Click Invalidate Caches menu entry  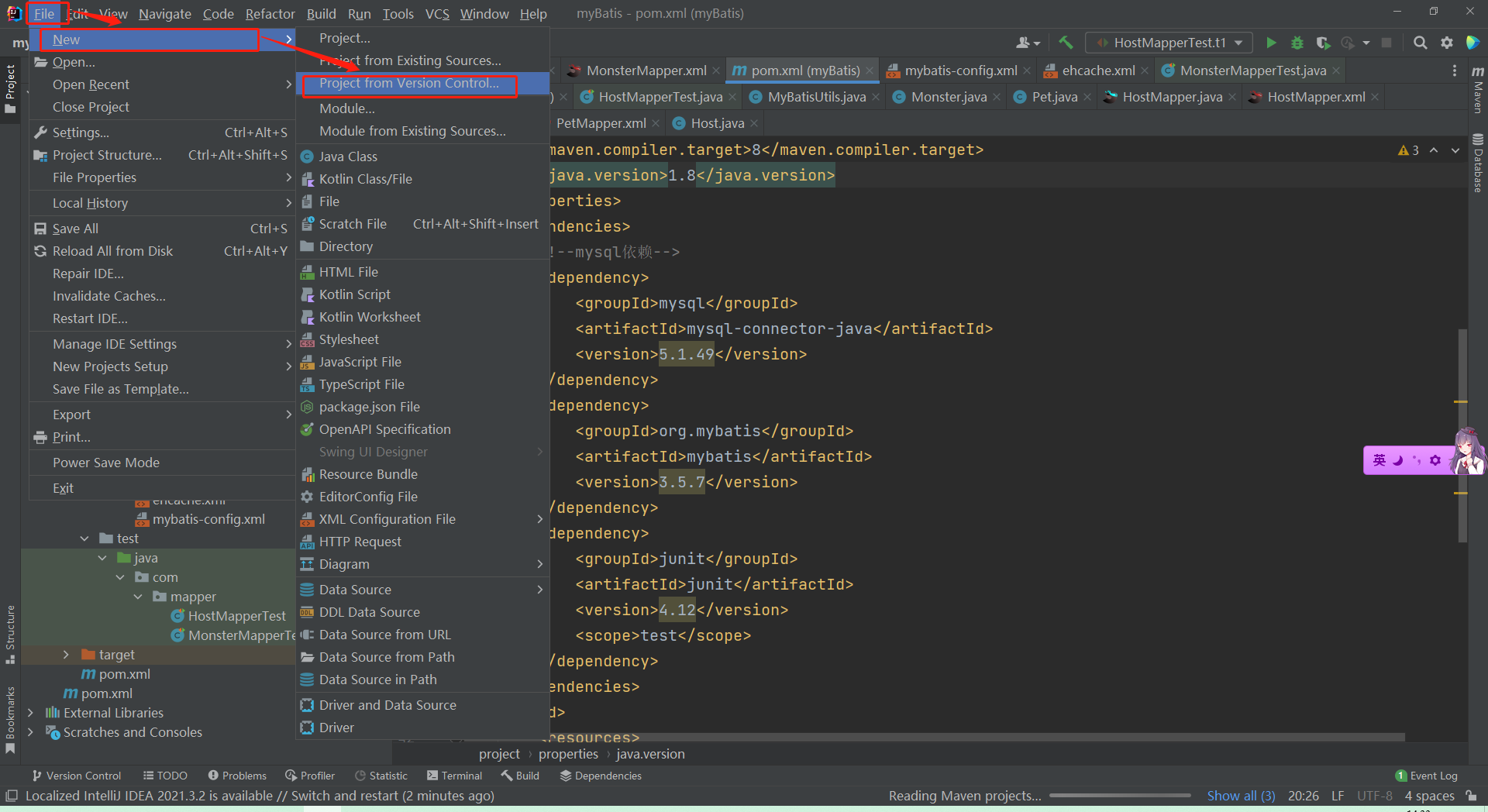click(x=161, y=296)
